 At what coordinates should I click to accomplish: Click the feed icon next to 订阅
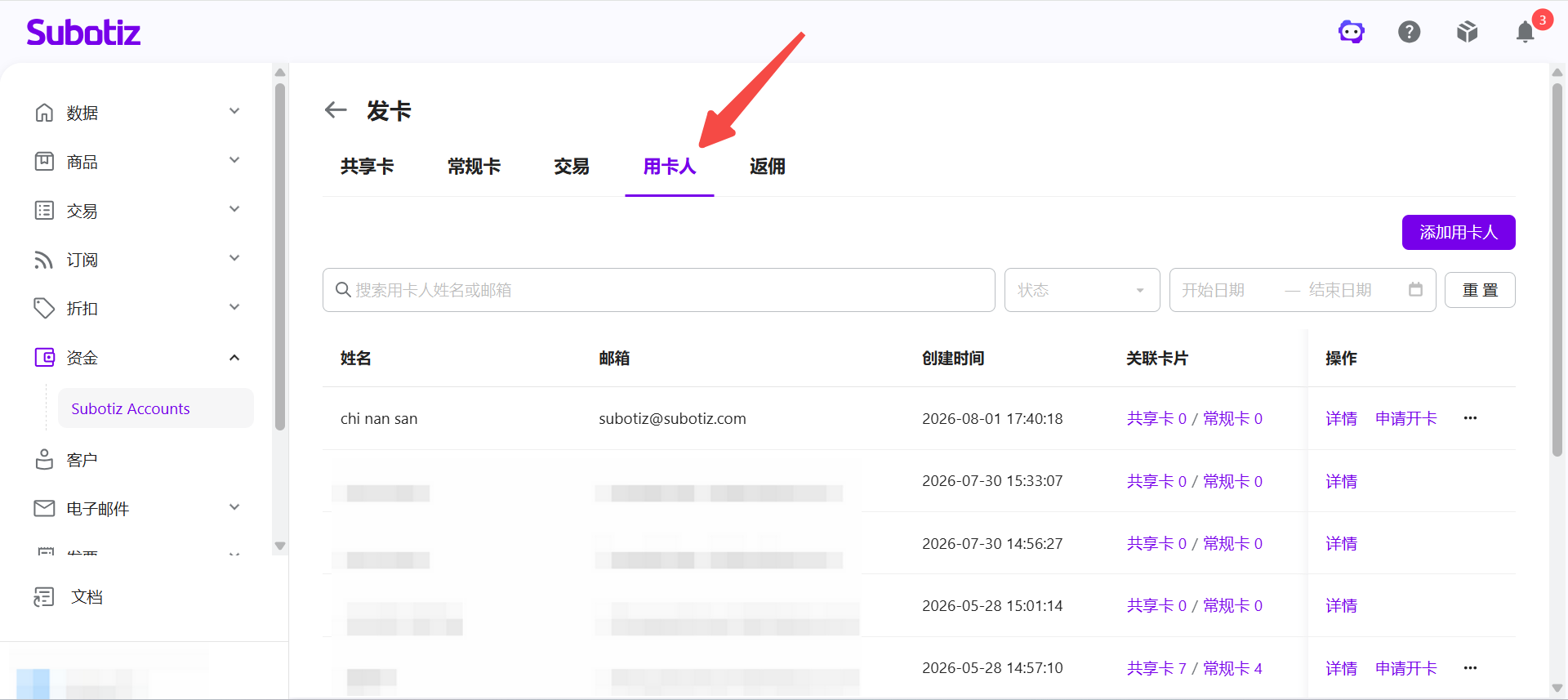[x=44, y=260]
